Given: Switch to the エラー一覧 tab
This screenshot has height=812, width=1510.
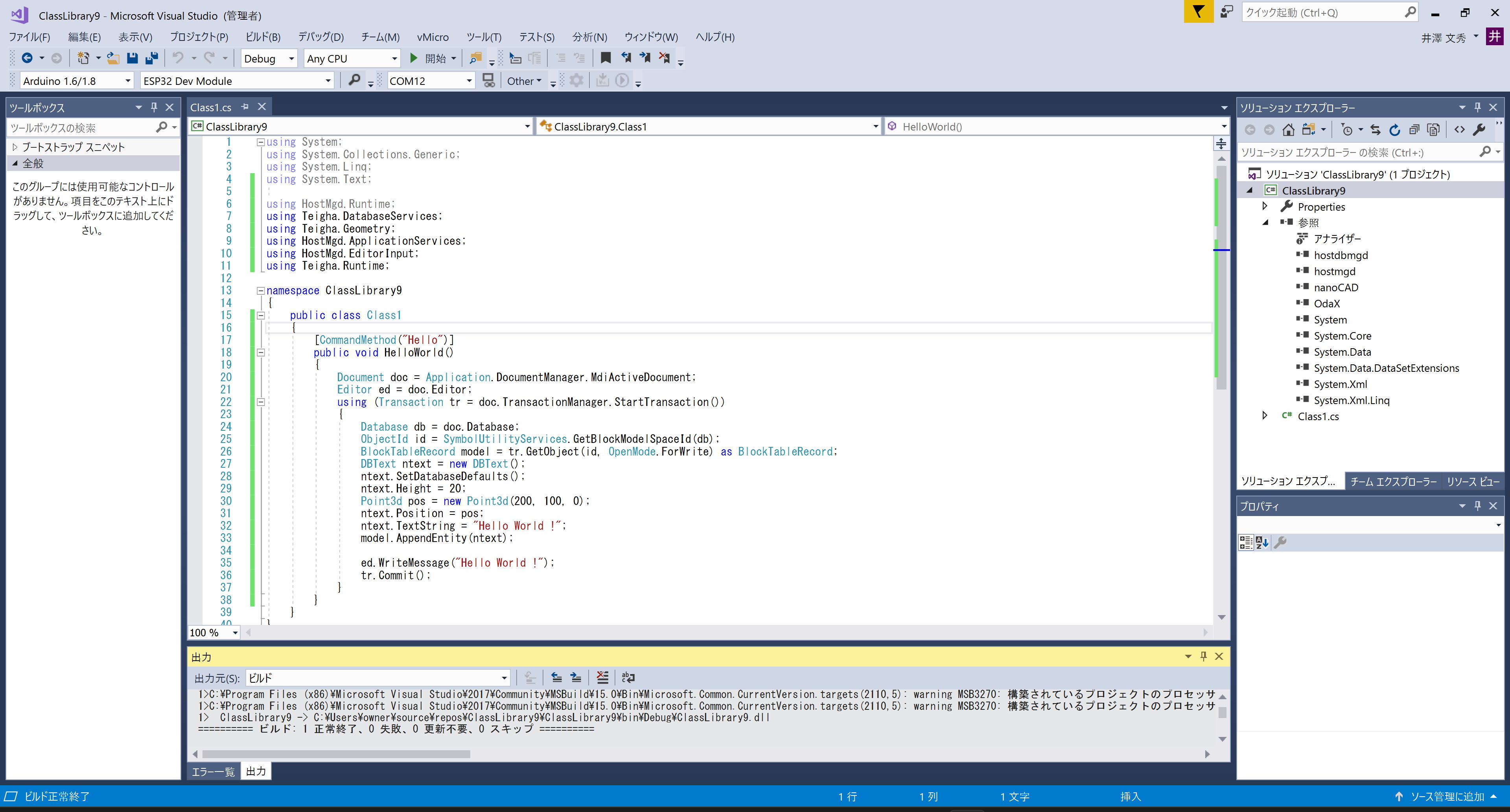Looking at the screenshot, I should 213,772.
